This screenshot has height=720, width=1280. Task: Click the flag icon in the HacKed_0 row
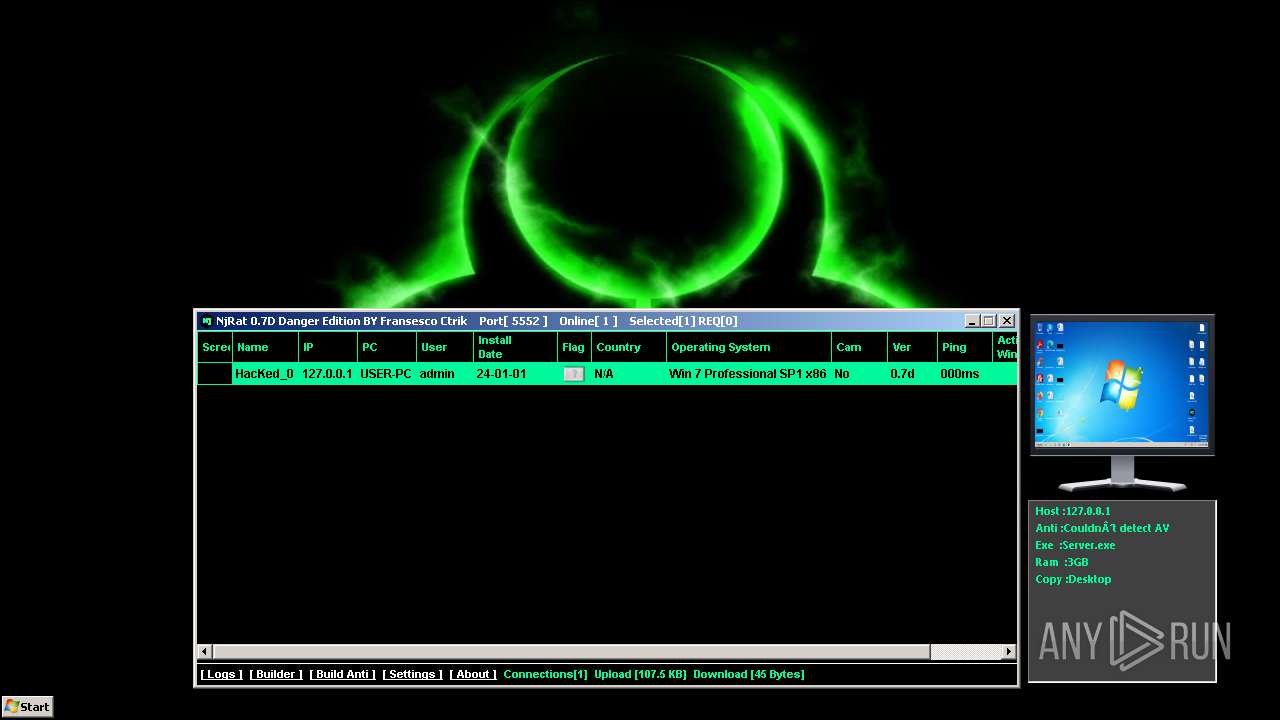tap(573, 374)
